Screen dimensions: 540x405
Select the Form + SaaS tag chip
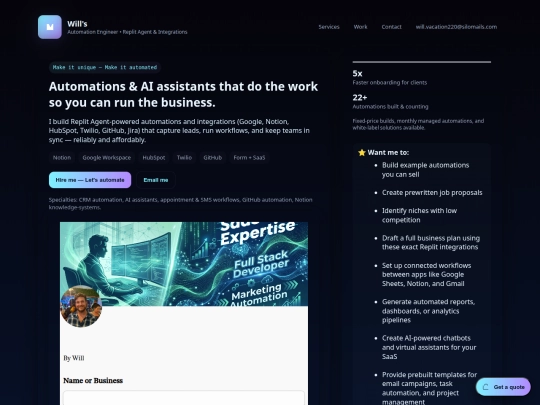point(249,157)
